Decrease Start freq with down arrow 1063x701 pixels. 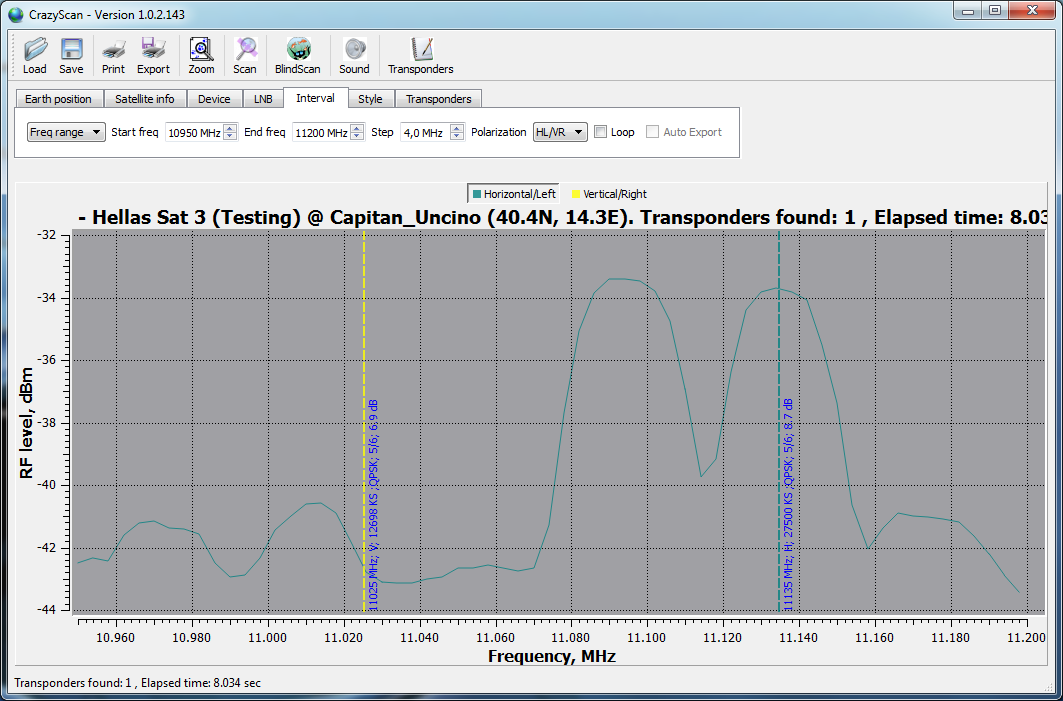click(x=230, y=136)
